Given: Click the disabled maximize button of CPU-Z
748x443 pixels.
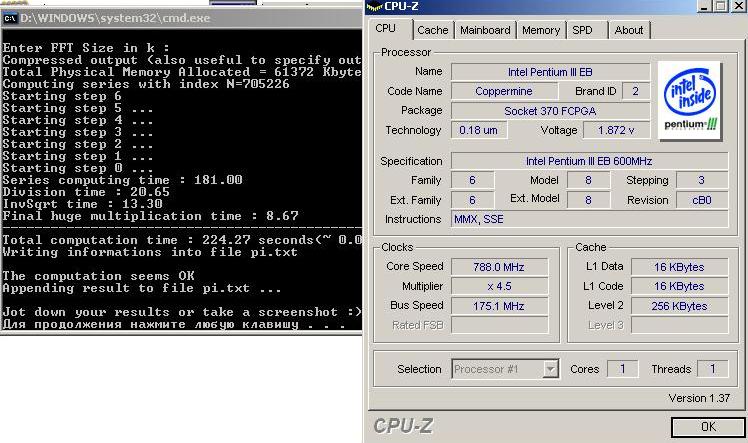Looking at the screenshot, I should [721, 6].
